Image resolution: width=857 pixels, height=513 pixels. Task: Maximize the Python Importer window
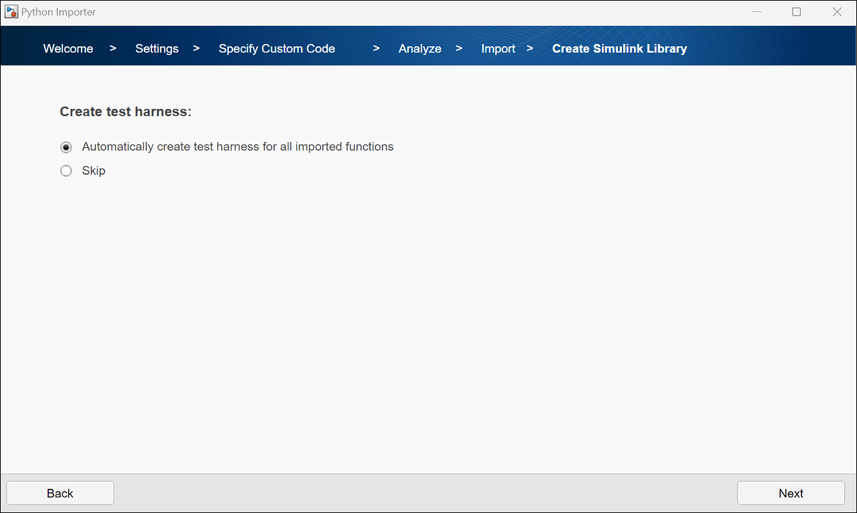pos(796,12)
